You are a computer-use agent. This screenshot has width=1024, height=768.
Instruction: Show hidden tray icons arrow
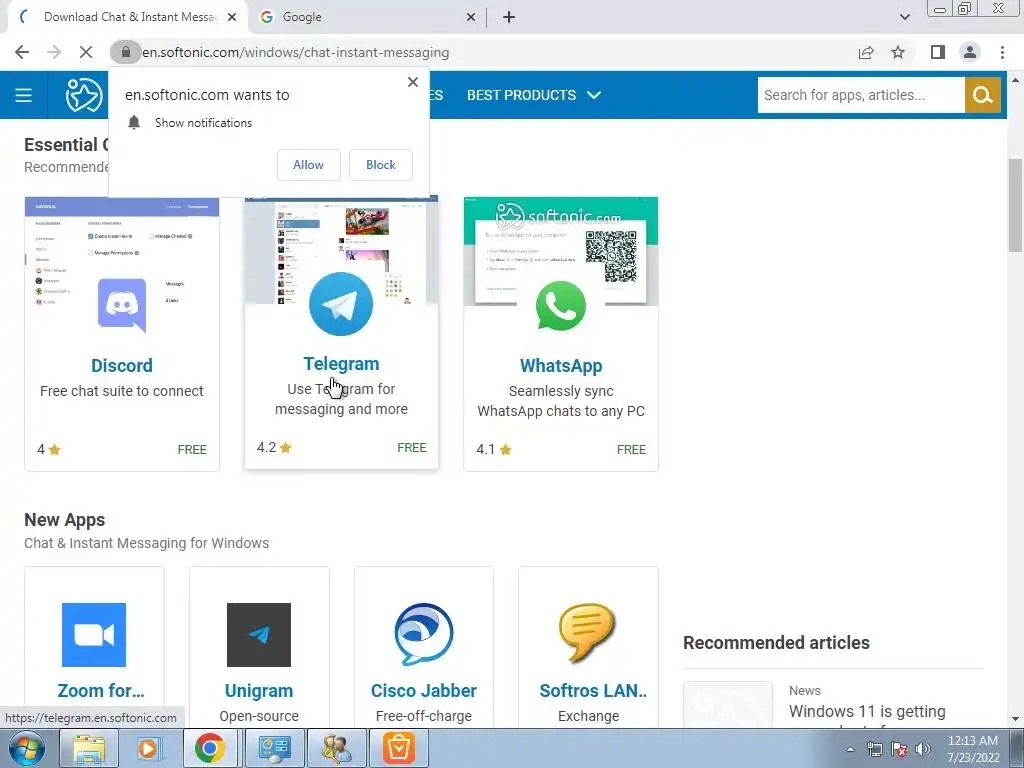[x=850, y=749]
